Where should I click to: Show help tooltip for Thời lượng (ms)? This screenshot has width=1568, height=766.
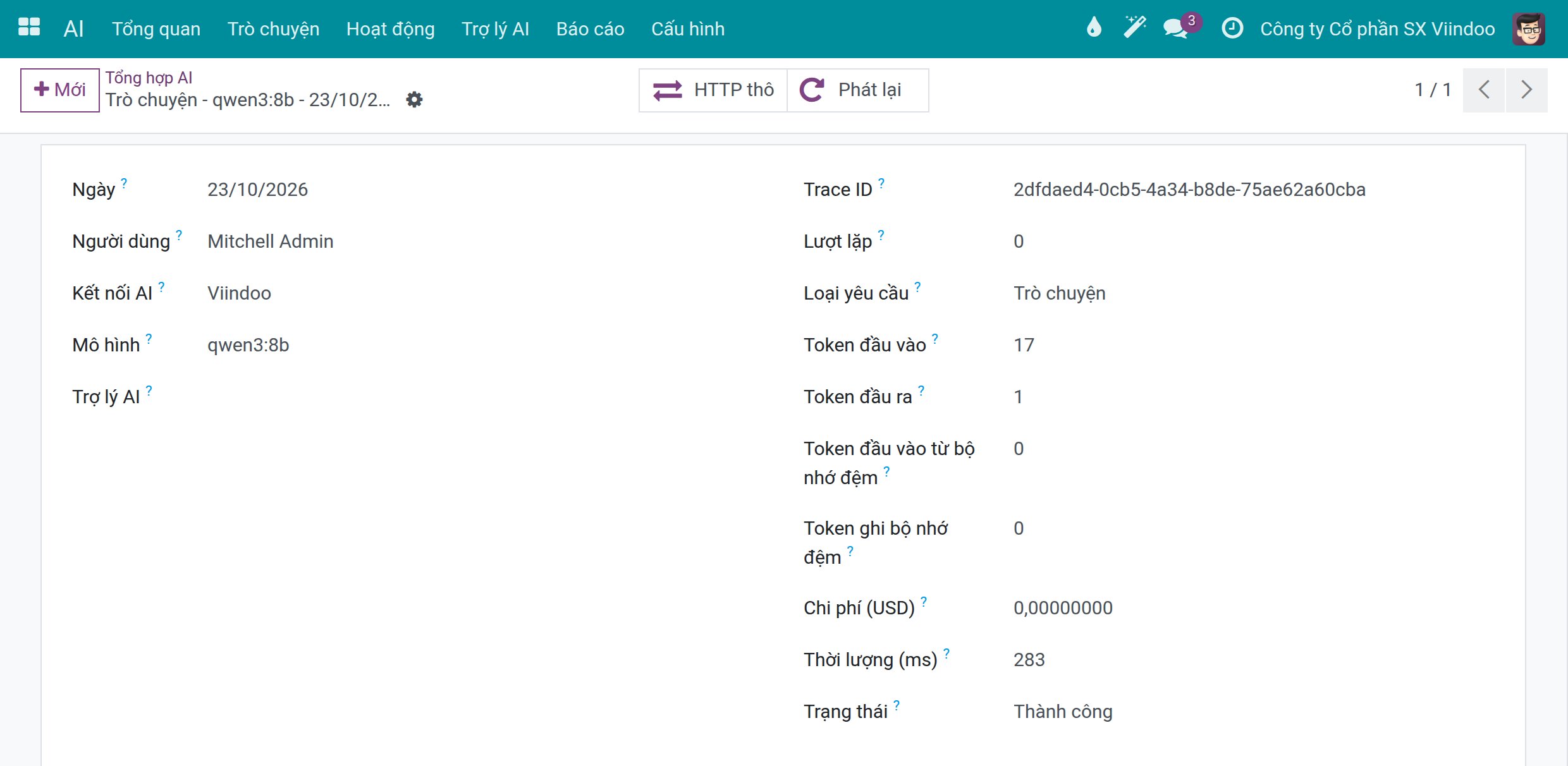(x=946, y=653)
